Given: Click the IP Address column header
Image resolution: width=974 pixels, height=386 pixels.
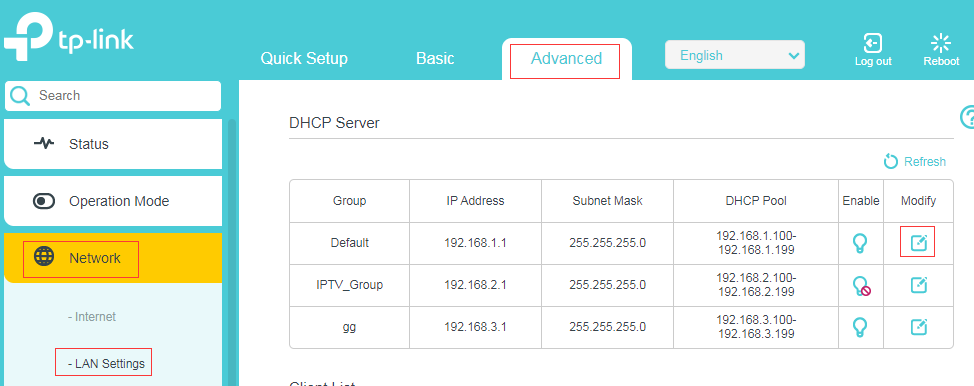Looking at the screenshot, I should click(x=475, y=201).
